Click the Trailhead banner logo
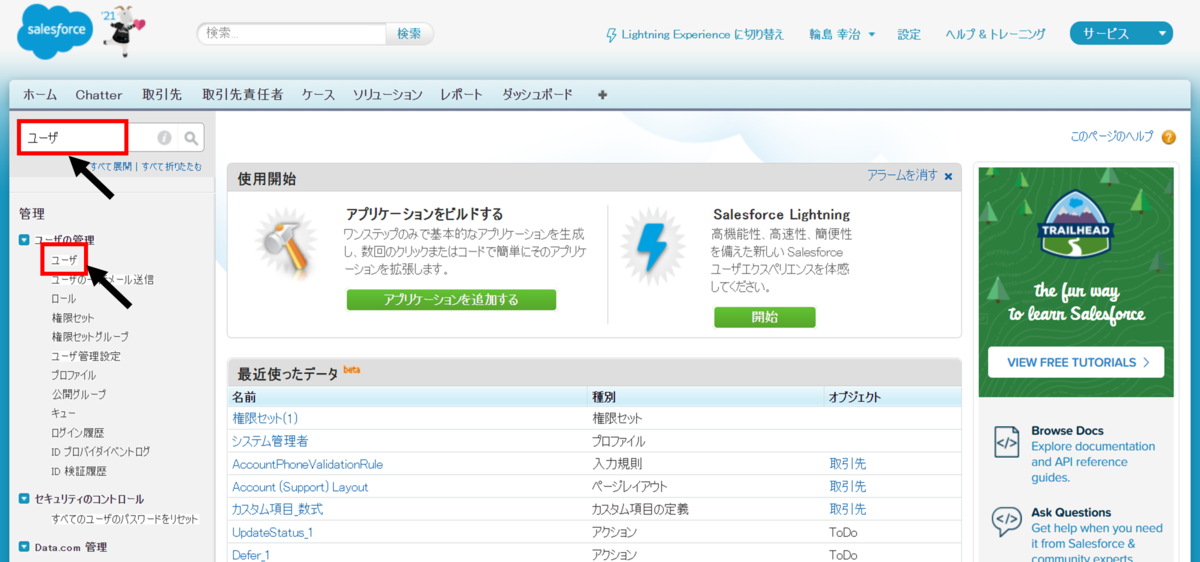 click(1075, 222)
